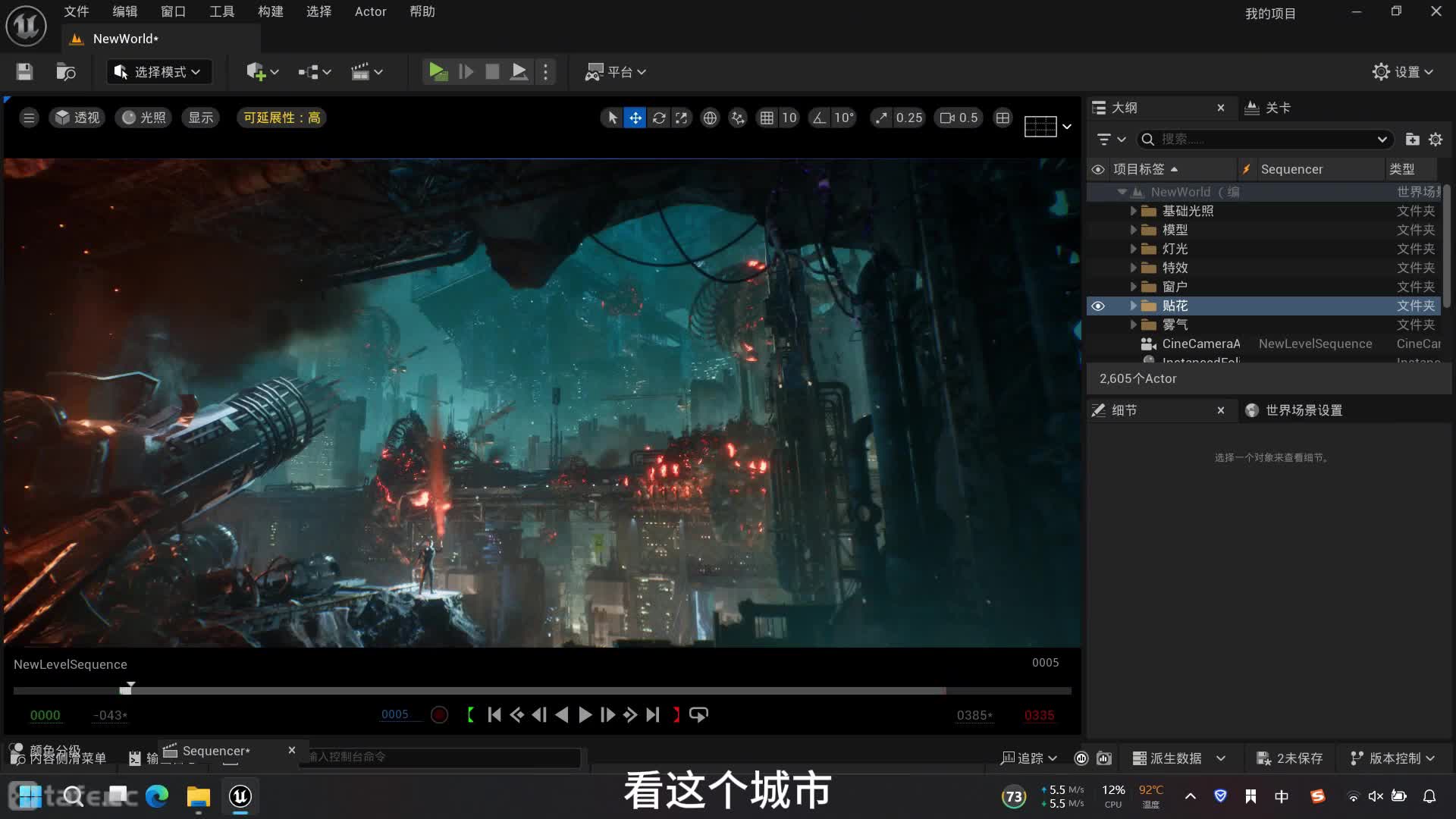
Task: Open the rotation snap value 10°
Action: click(x=843, y=118)
